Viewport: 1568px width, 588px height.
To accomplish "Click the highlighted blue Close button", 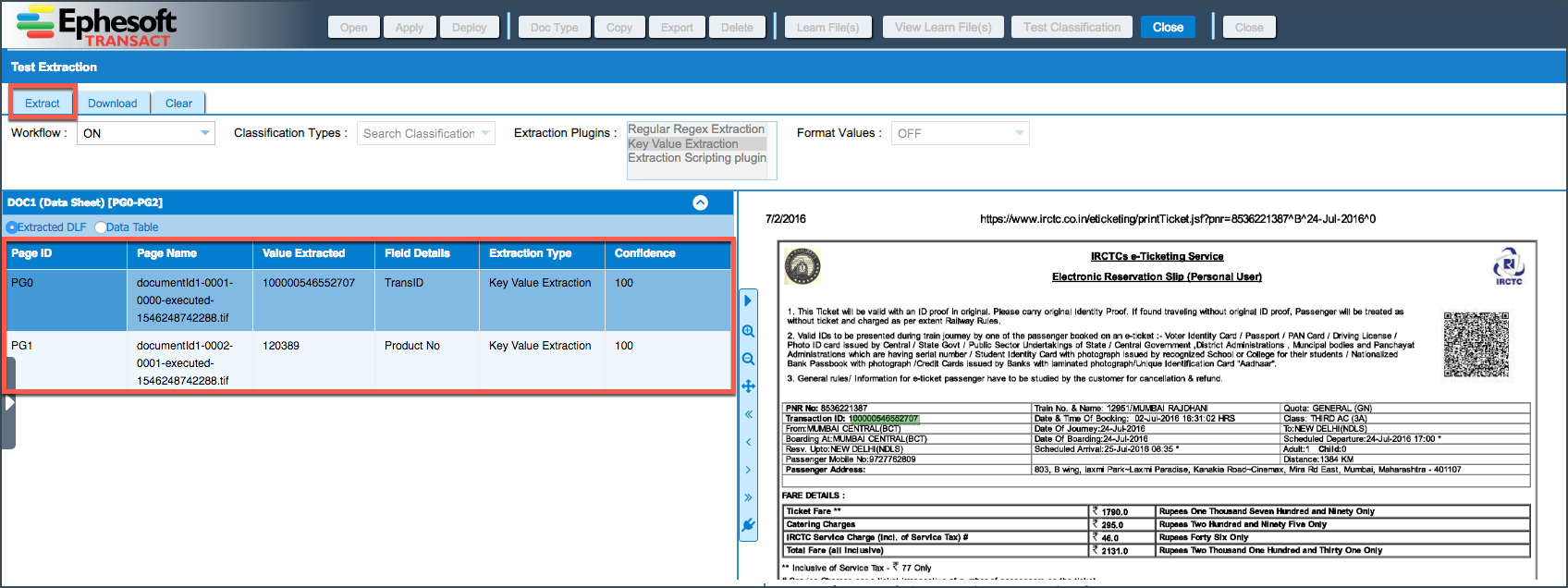I will pyautogui.click(x=1168, y=27).
